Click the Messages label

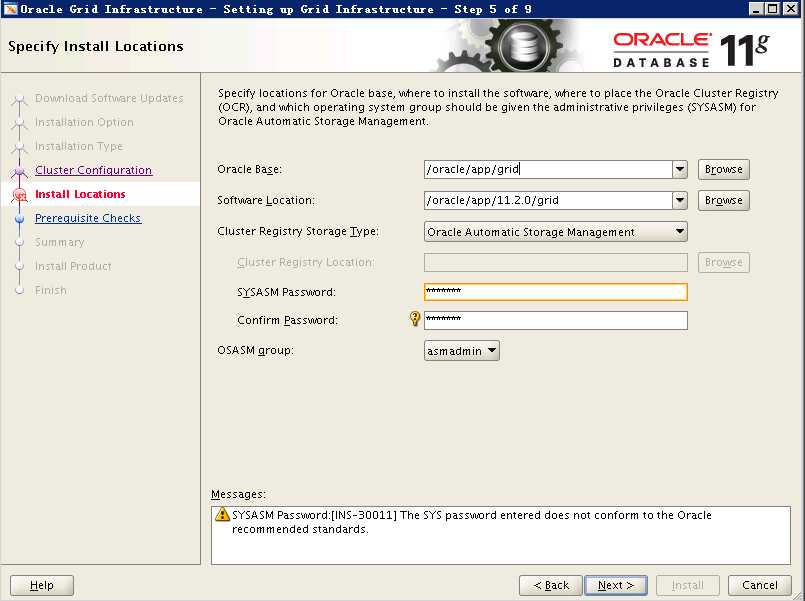pos(238,494)
